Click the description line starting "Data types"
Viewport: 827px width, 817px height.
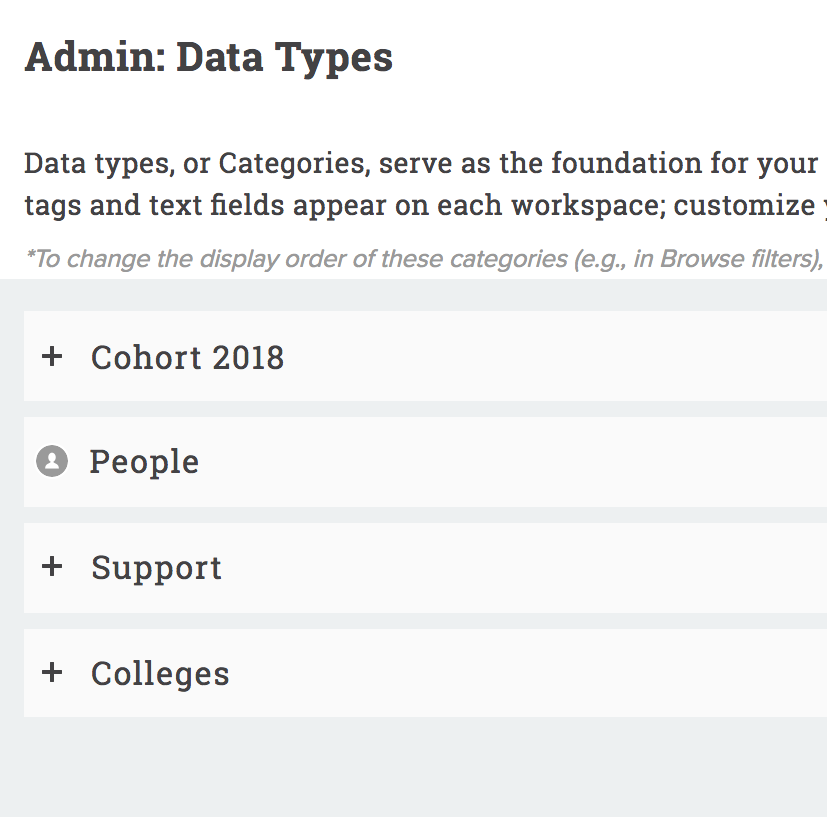[420, 163]
